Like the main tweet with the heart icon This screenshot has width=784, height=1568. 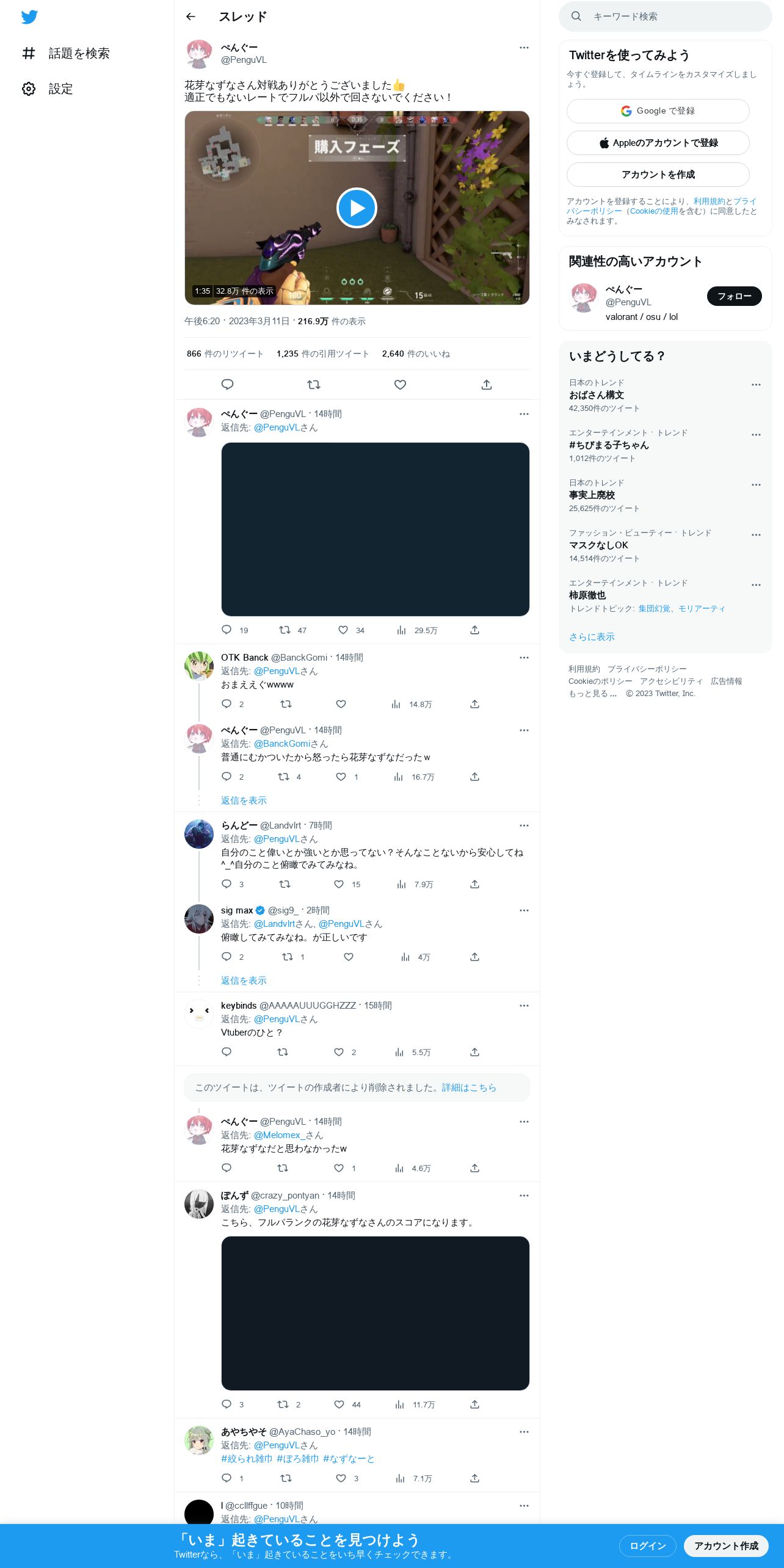coord(400,385)
